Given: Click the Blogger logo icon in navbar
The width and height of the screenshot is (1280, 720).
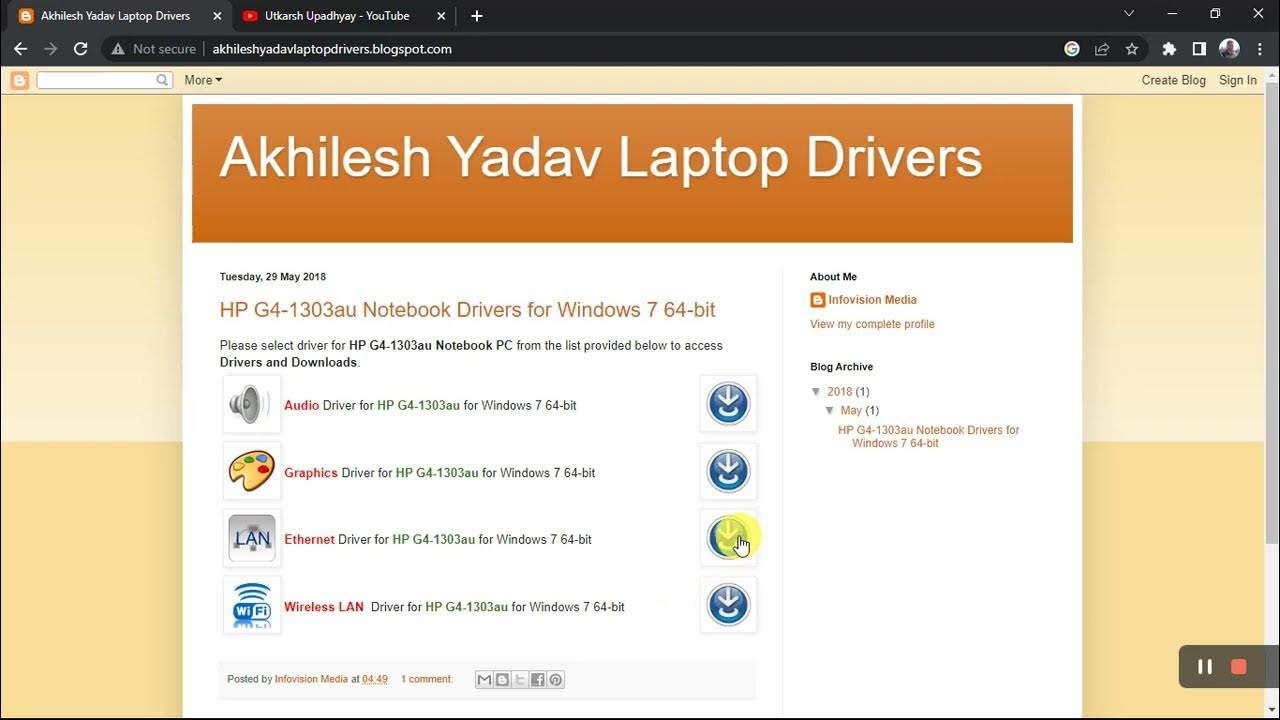Looking at the screenshot, I should (x=20, y=80).
